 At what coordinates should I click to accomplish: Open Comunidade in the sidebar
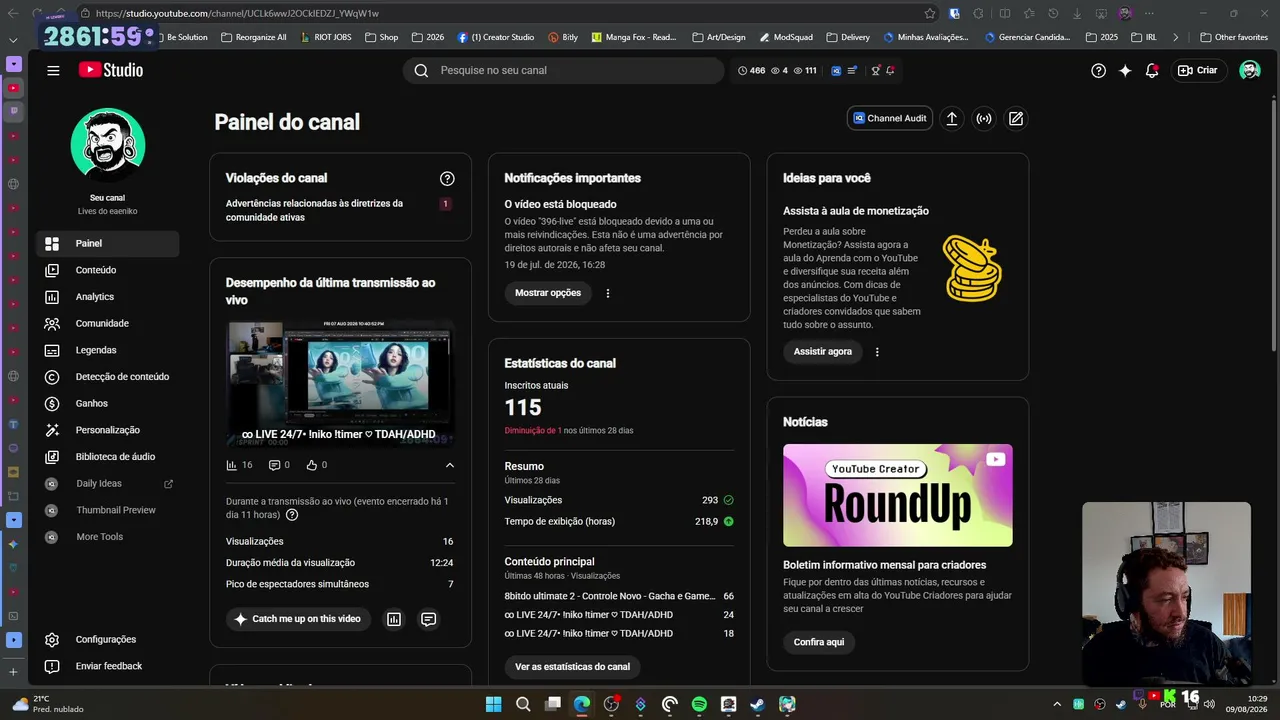108,324
